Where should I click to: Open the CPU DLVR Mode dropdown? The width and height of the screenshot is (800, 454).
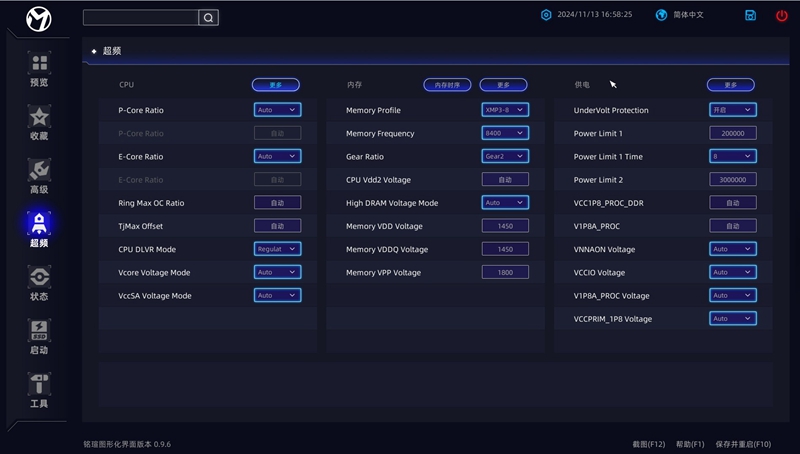click(x=277, y=249)
